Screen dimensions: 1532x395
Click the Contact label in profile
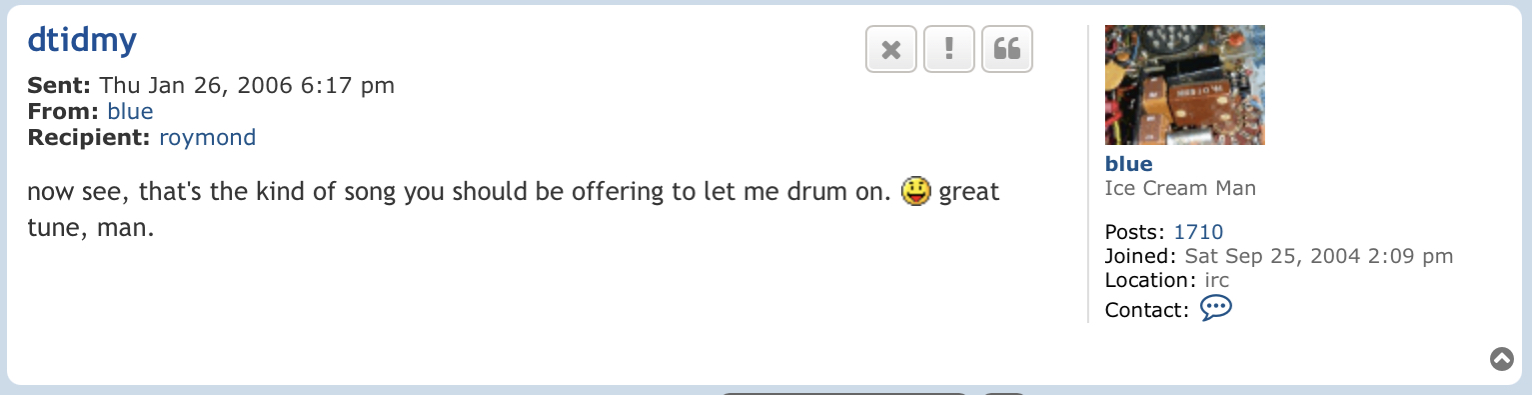pos(1147,310)
